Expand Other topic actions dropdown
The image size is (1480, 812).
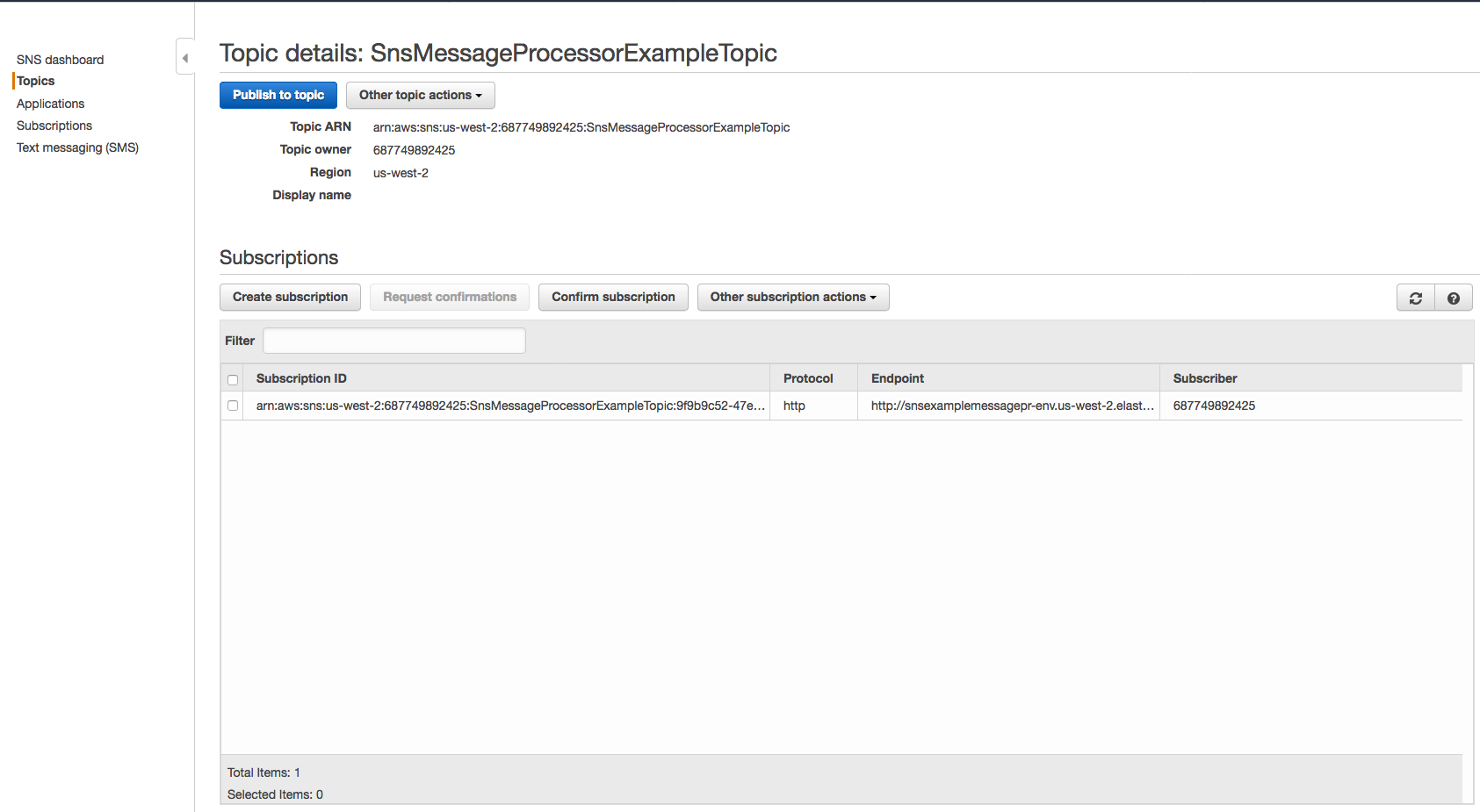click(421, 95)
